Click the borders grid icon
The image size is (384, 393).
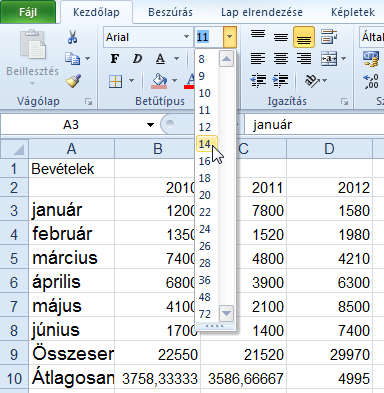pyautogui.click(x=115, y=81)
